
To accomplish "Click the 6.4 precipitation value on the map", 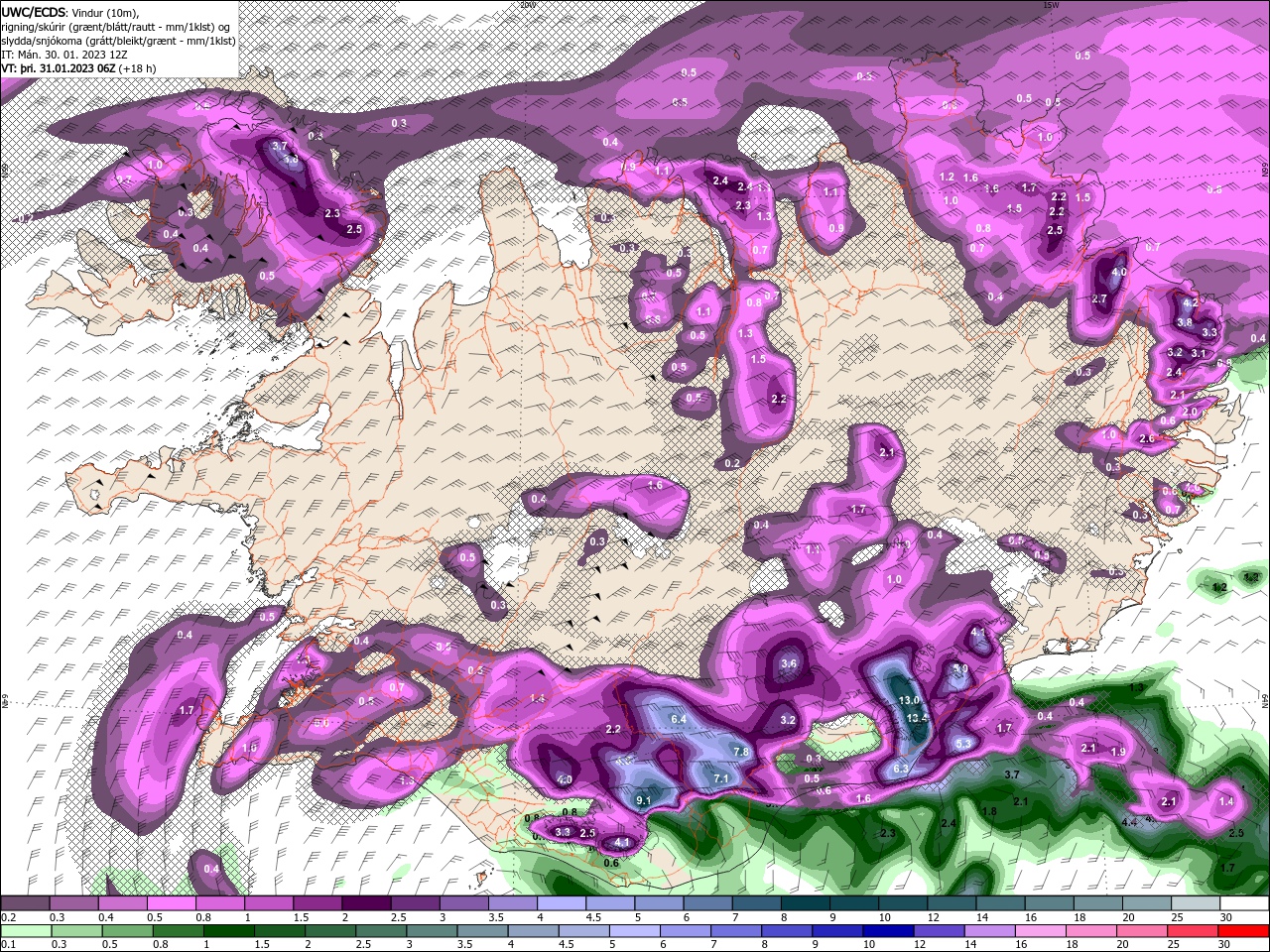I will tap(680, 719).
